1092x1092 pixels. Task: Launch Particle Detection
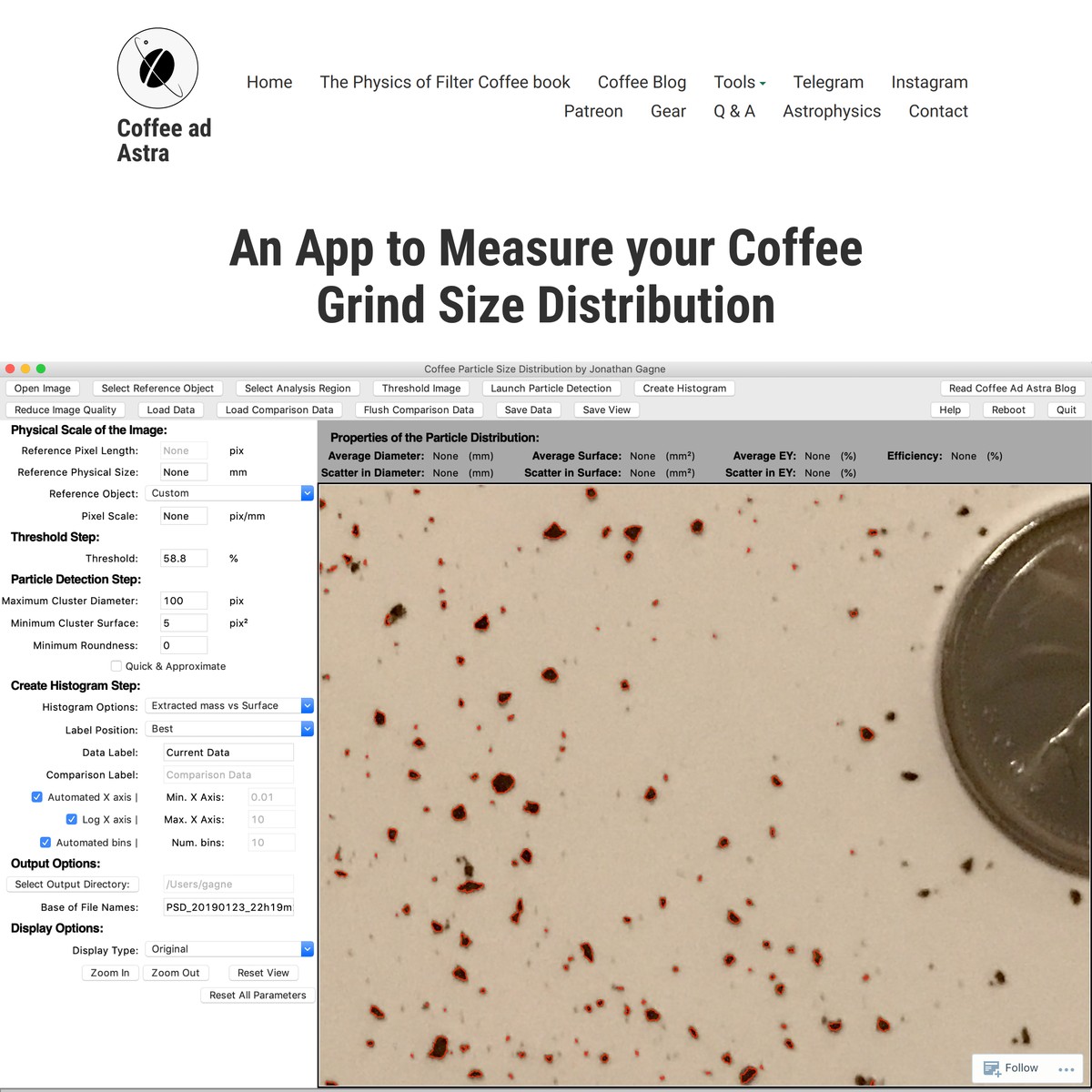(x=551, y=388)
